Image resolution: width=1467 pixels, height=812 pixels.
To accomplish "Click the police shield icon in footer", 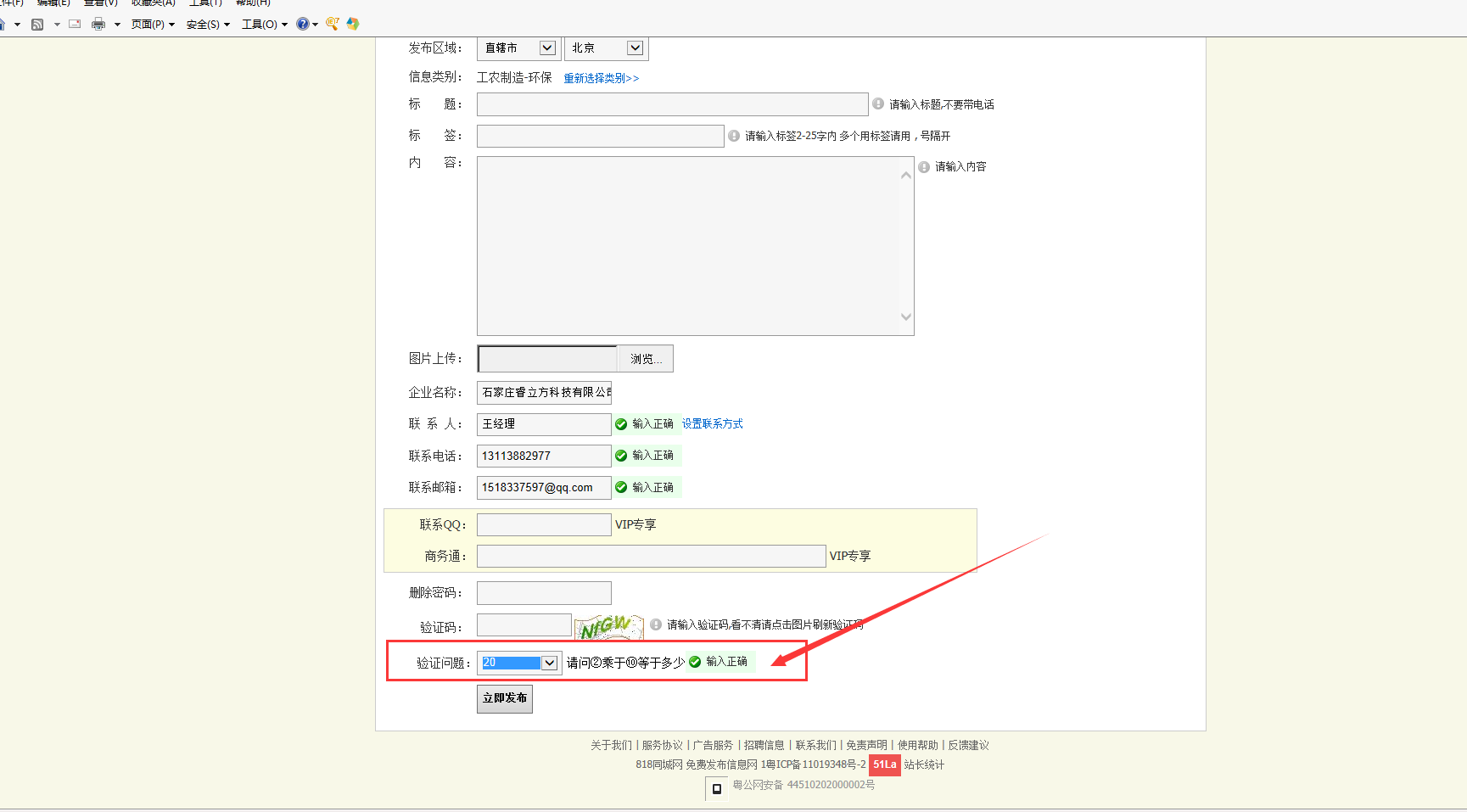I will 716,788.
